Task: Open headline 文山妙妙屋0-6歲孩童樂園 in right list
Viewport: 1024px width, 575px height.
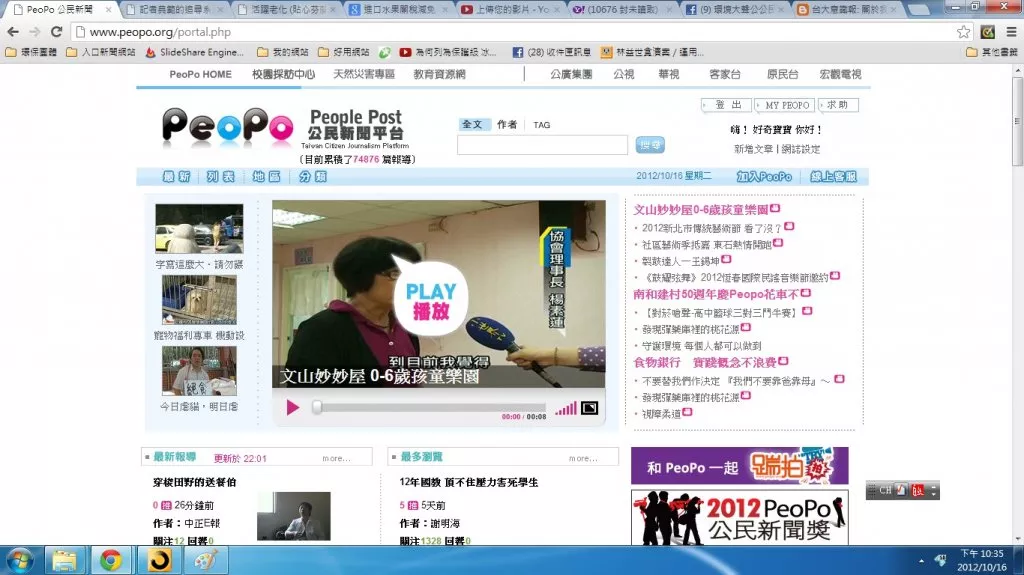Action: [x=700, y=210]
